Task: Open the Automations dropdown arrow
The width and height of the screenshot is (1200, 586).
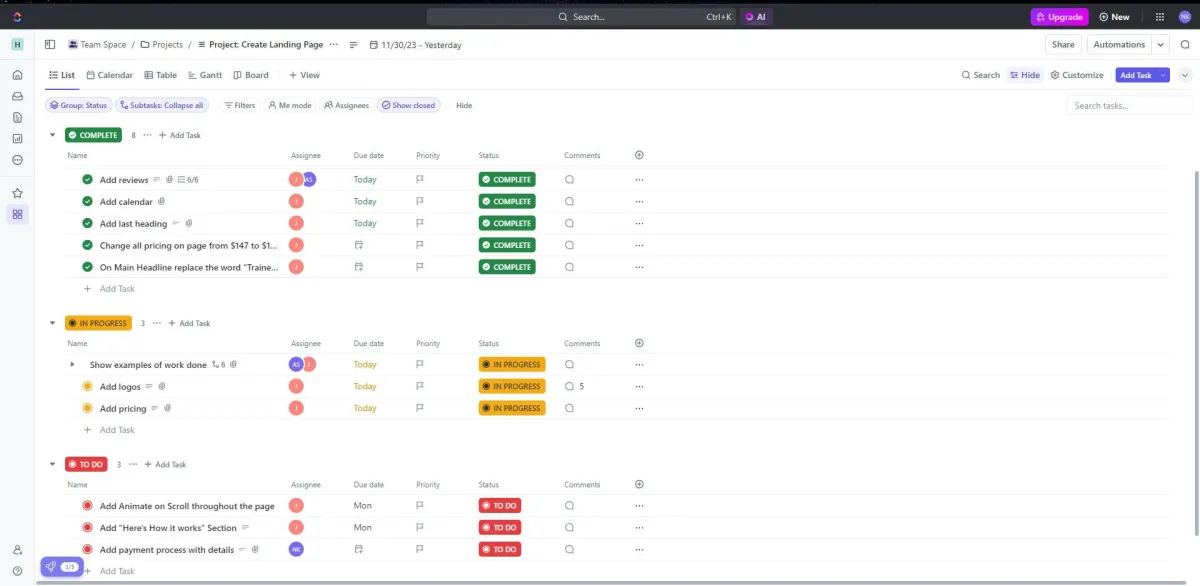Action: pos(1160,45)
